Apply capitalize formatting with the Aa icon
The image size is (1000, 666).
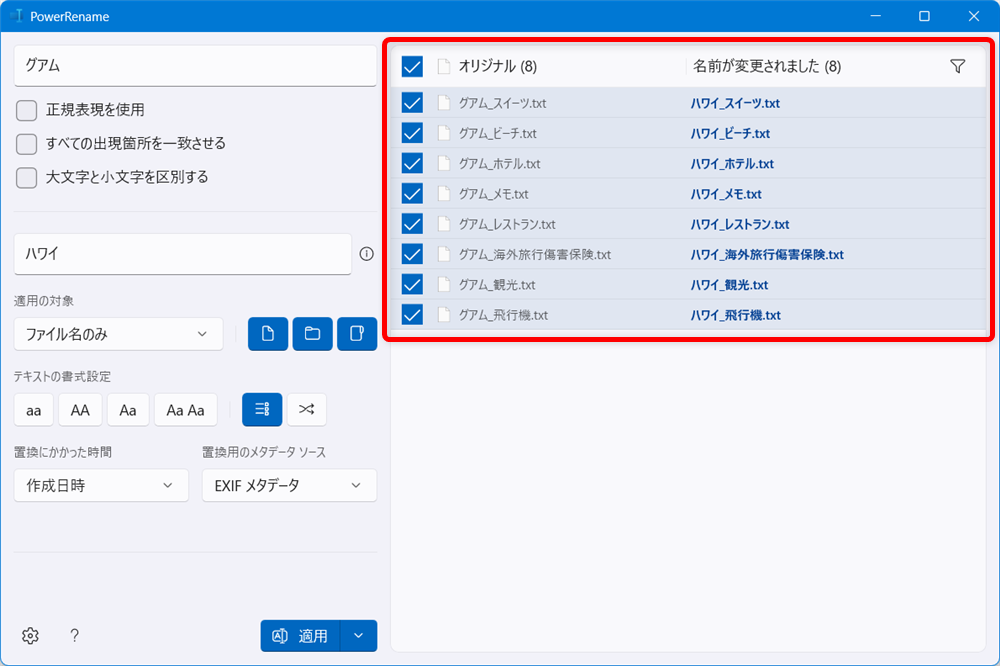[127, 409]
